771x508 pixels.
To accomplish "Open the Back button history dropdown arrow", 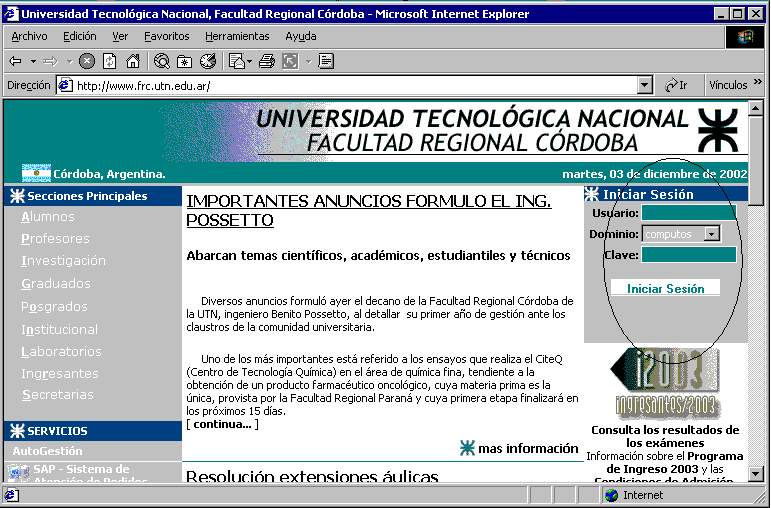I will point(33,61).
